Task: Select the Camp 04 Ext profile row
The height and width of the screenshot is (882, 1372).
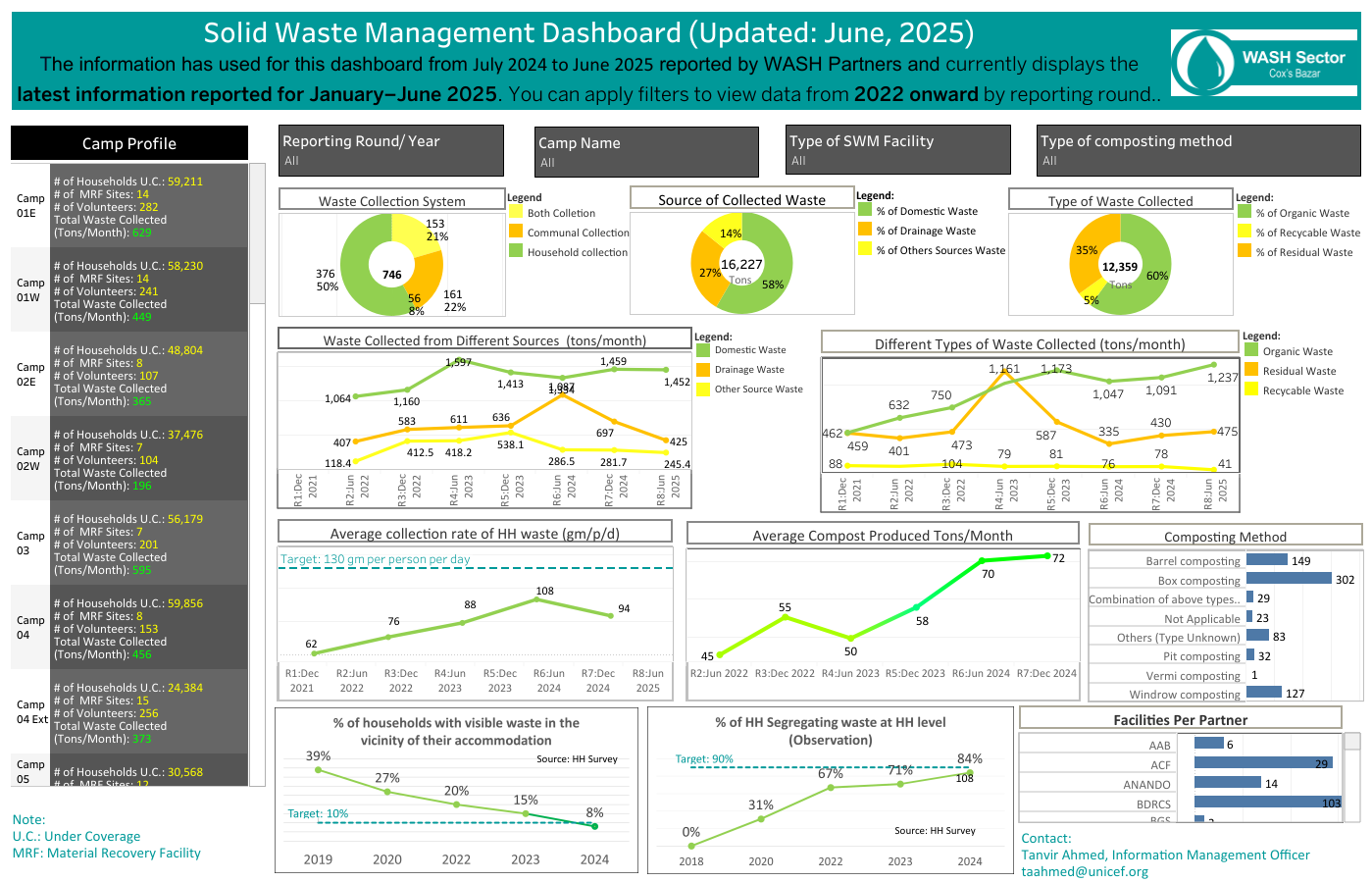Action: point(129,712)
